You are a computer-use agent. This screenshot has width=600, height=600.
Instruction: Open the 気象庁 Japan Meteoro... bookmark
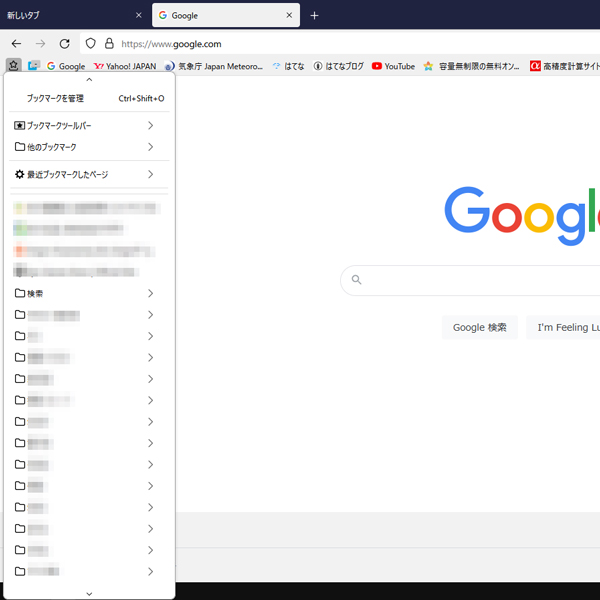coord(214,66)
